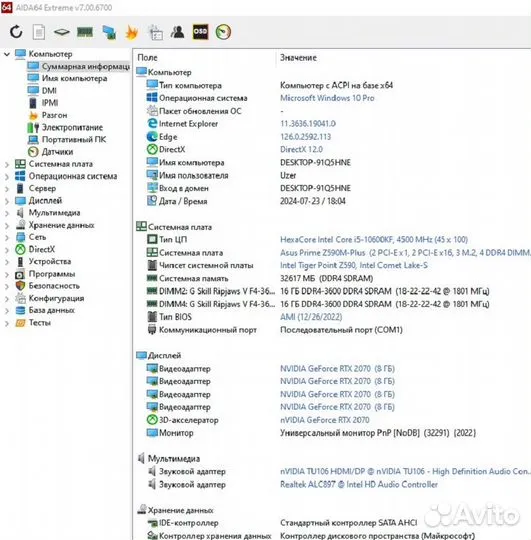Screen dimensions: 531x540
Task: Expand the Операционная система tree node
Action: coord(7,177)
